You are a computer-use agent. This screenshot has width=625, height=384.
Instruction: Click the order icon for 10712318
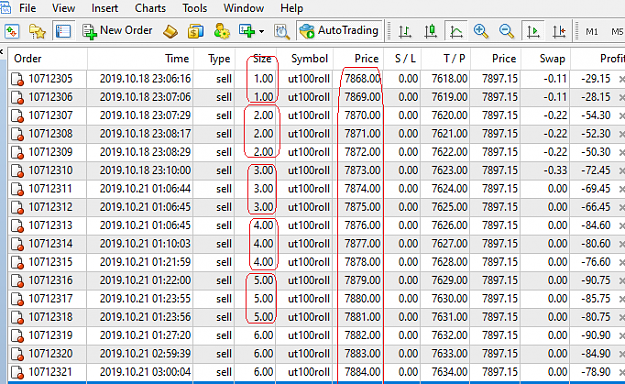(17, 317)
